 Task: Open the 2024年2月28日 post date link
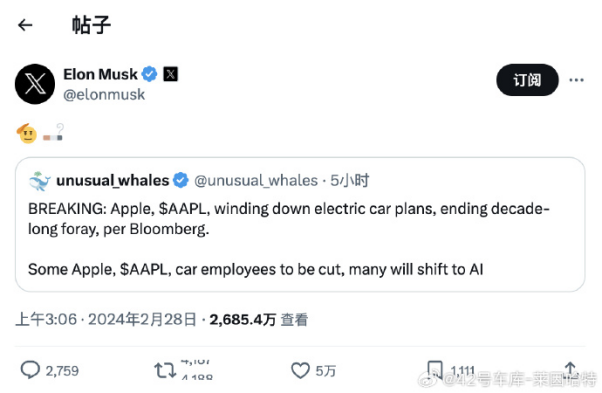(142, 319)
